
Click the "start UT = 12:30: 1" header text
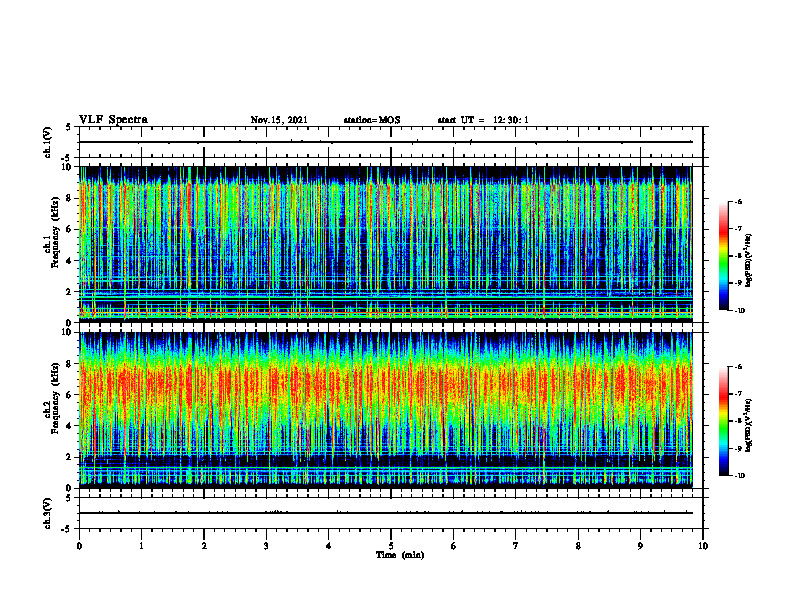click(x=483, y=120)
